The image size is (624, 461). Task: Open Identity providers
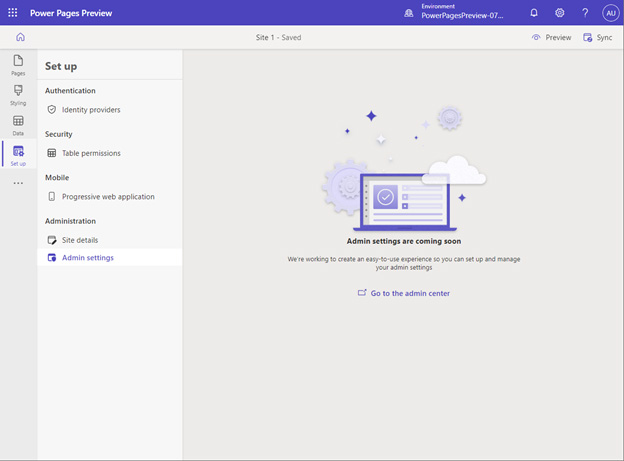[109, 109]
